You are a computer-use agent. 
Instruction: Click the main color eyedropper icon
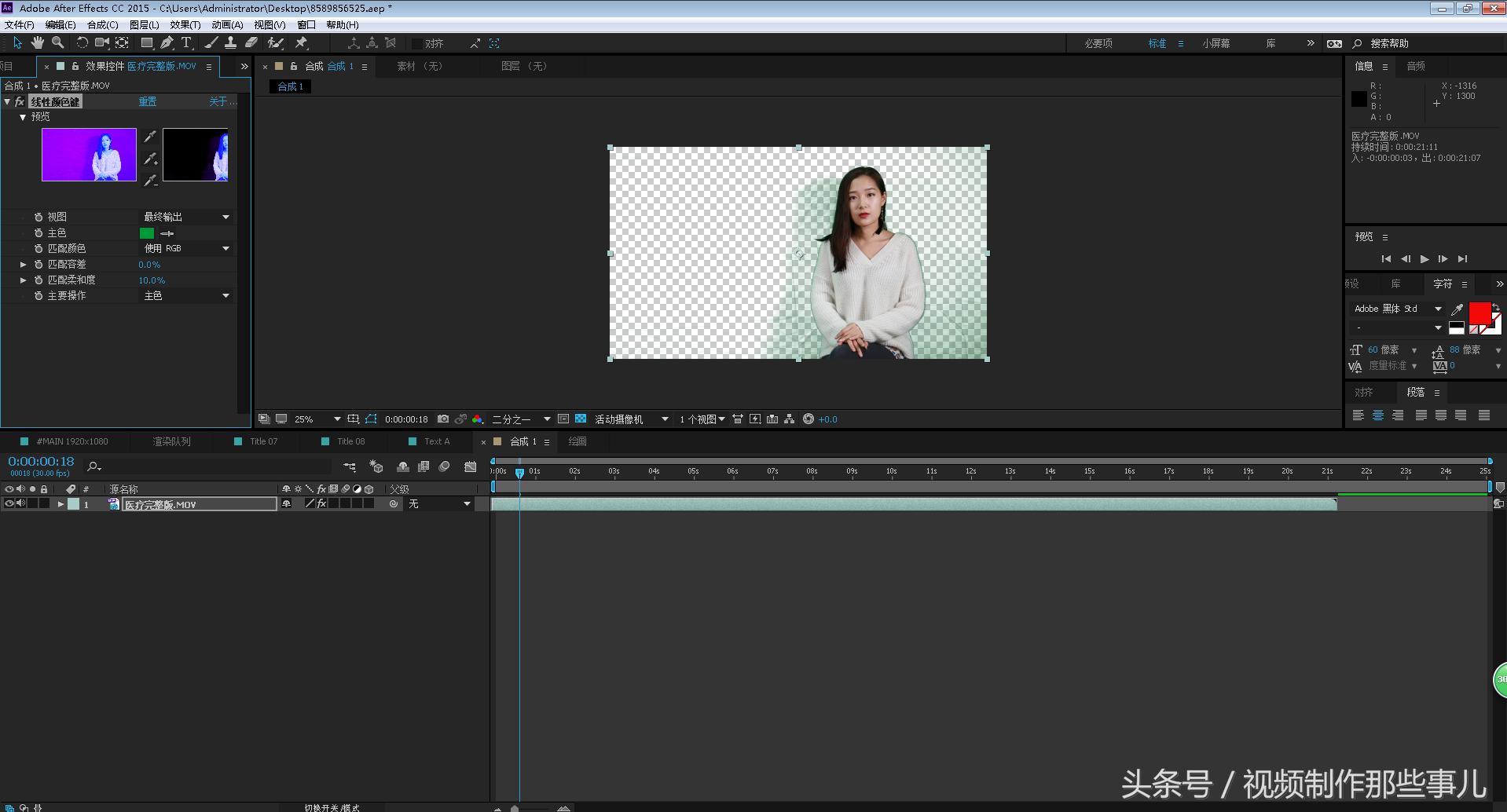(167, 233)
